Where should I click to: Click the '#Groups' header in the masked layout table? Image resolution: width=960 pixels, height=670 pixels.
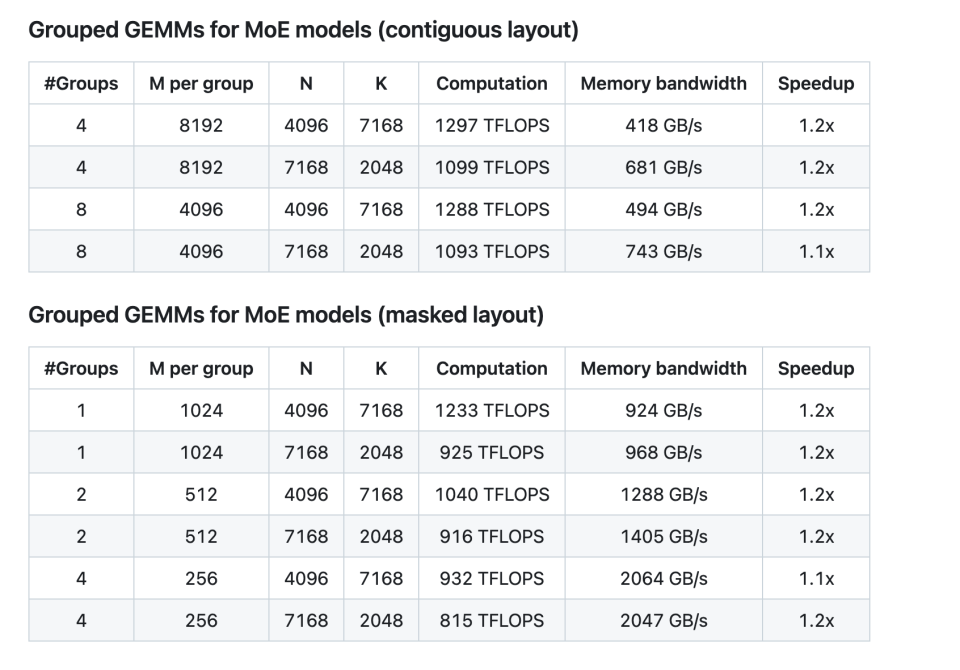81,368
